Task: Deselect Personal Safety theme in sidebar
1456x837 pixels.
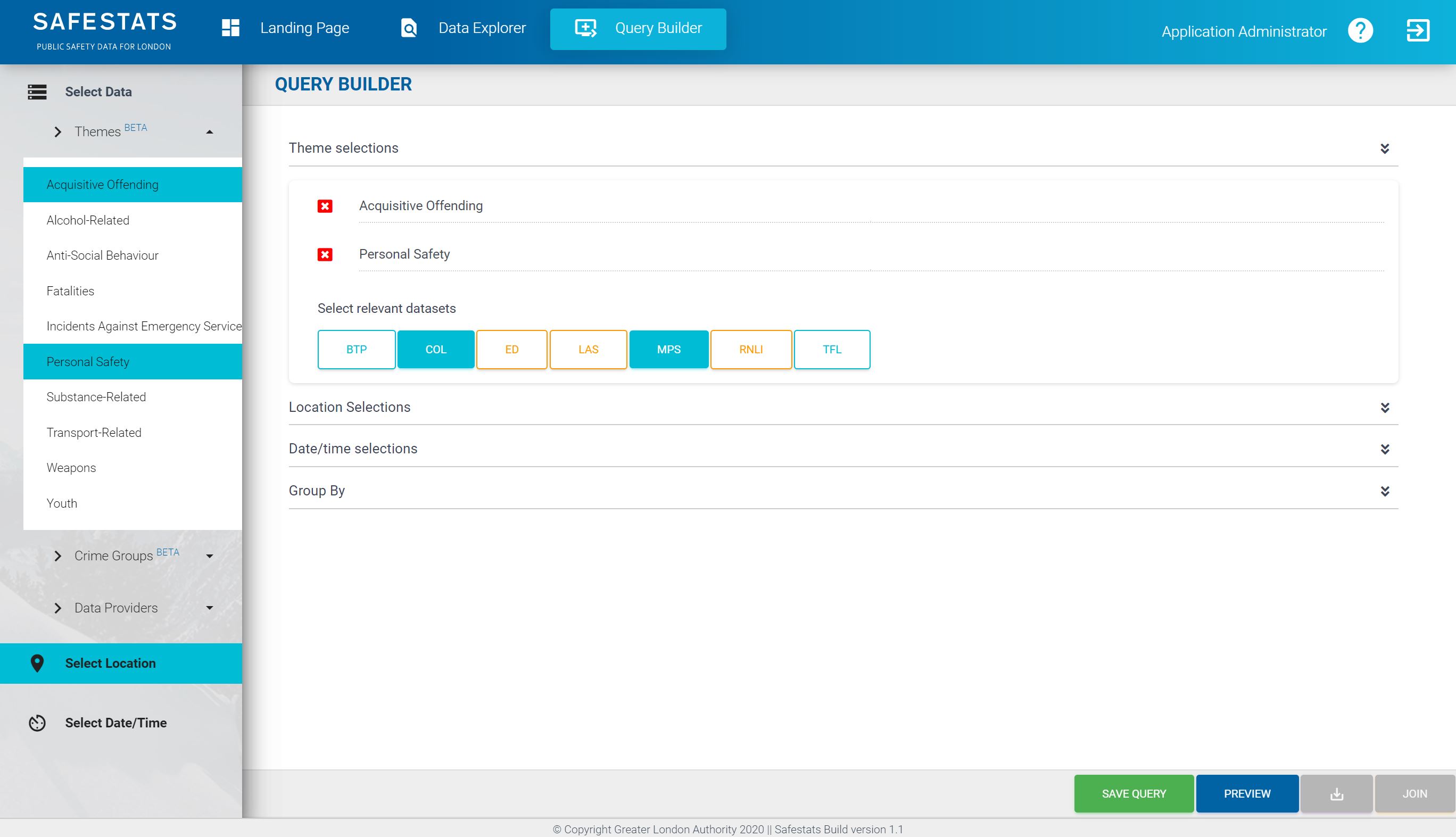Action: (132, 362)
